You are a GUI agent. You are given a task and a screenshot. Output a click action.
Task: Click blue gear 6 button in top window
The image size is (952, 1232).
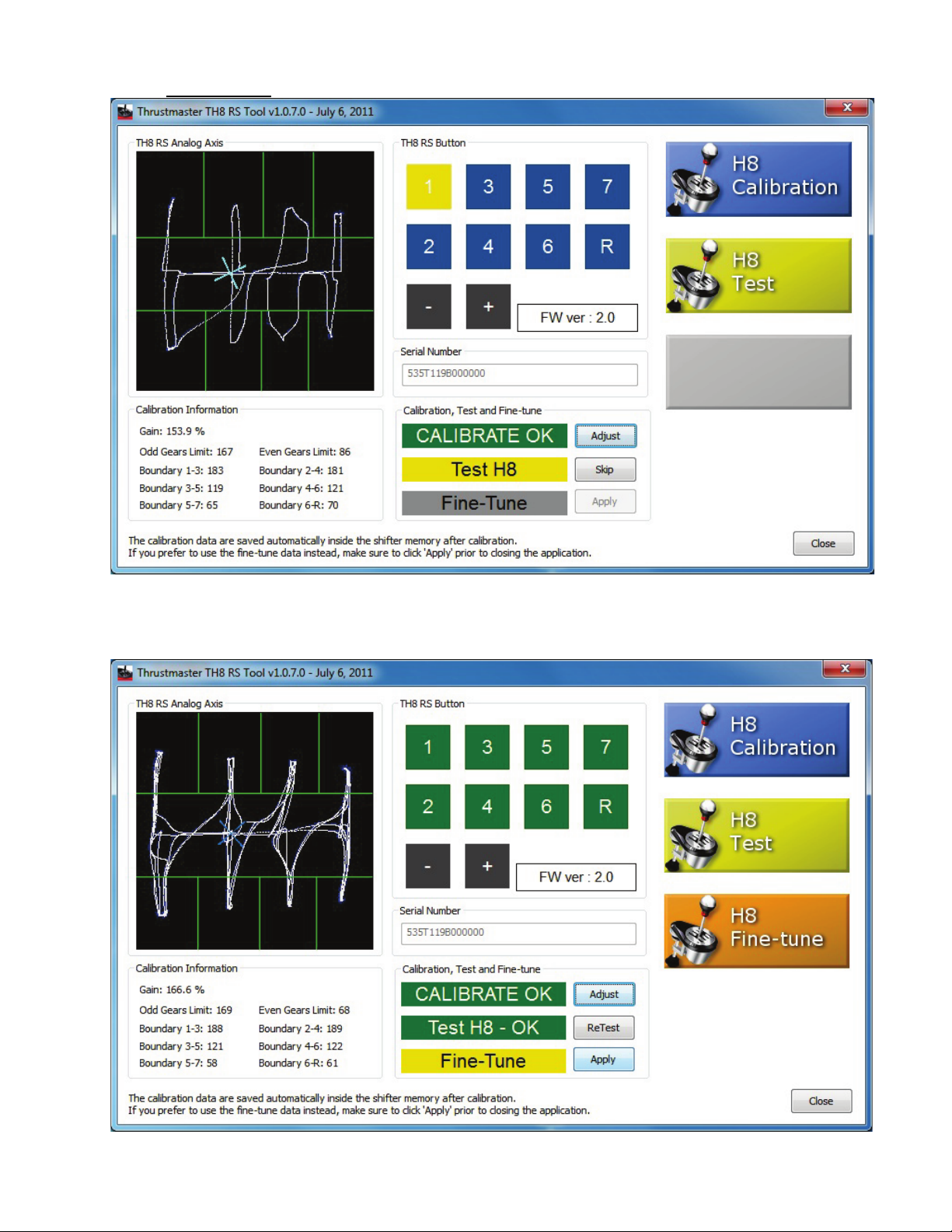(548, 246)
